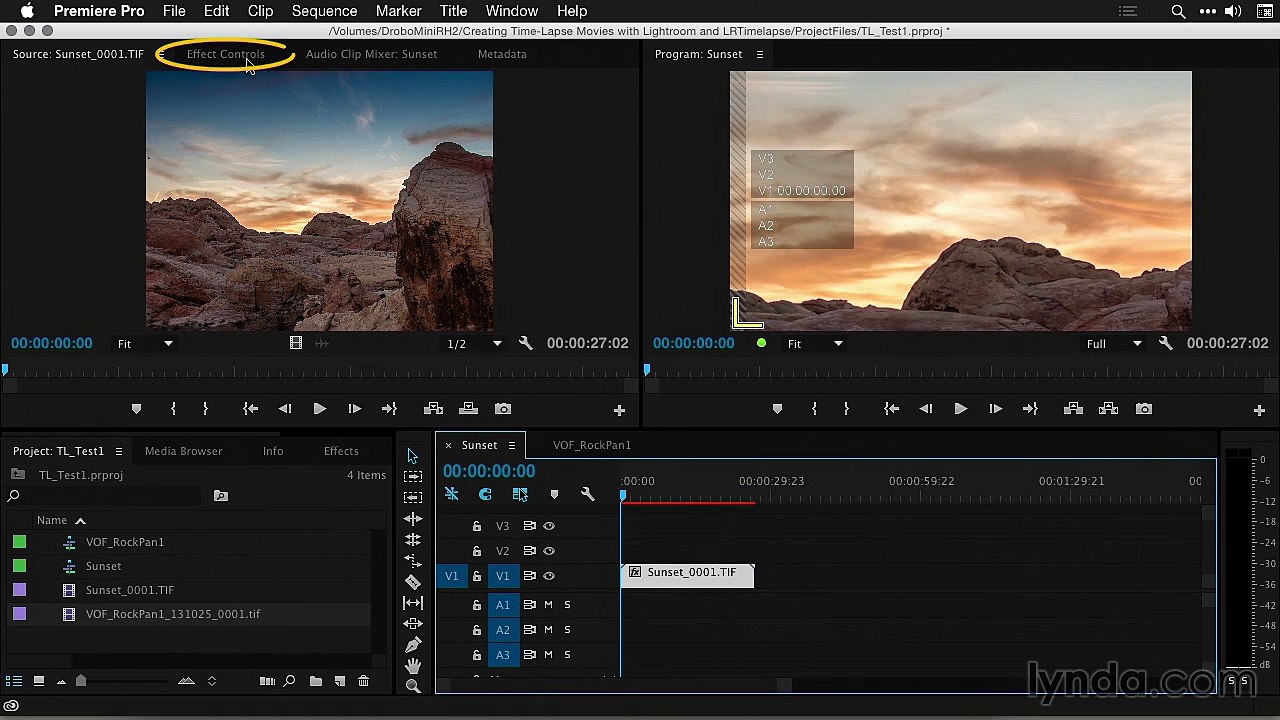Lock video track V3
Screen dimensions: 1280x720
click(x=477, y=526)
